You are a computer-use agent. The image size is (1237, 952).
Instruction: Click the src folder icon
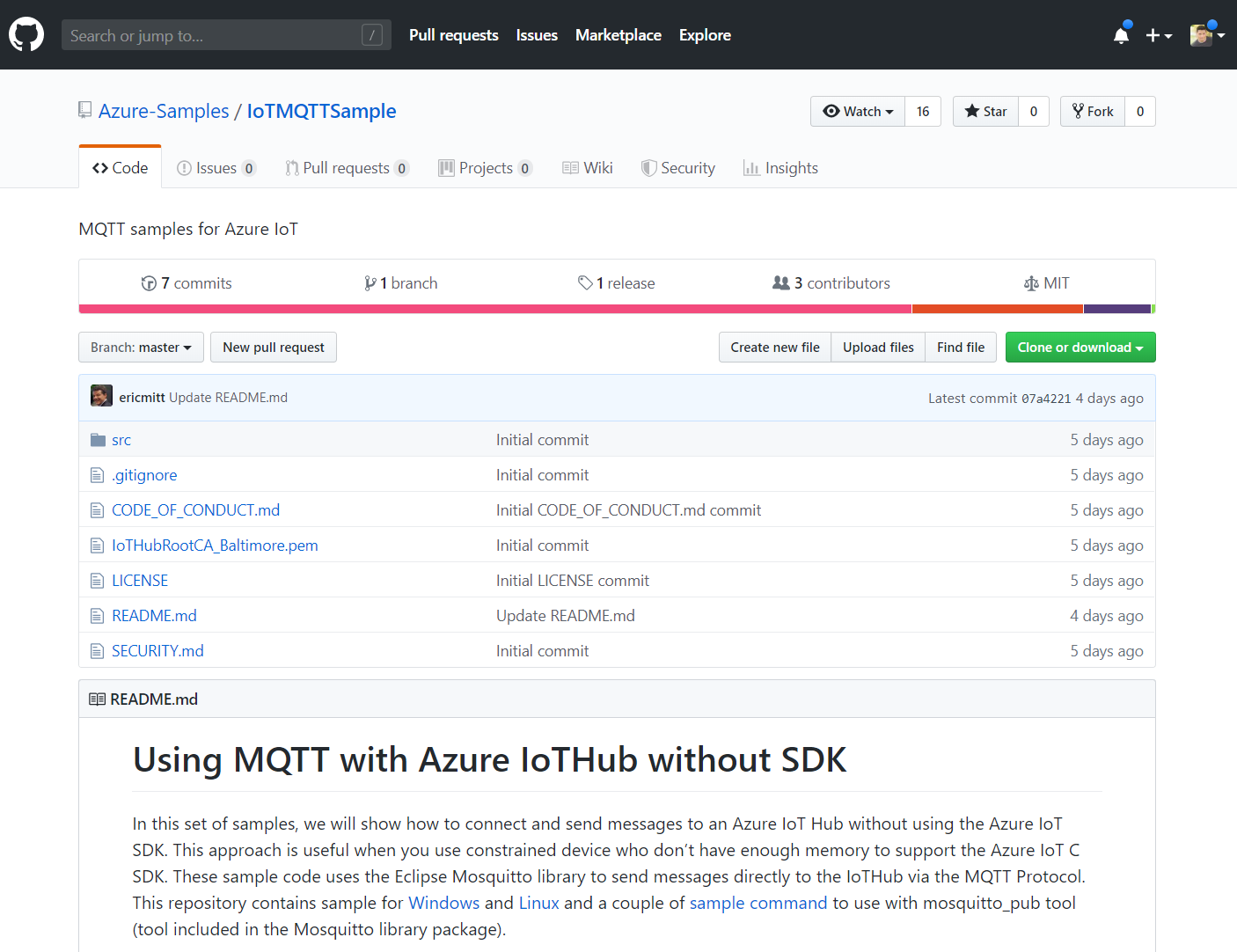click(98, 439)
